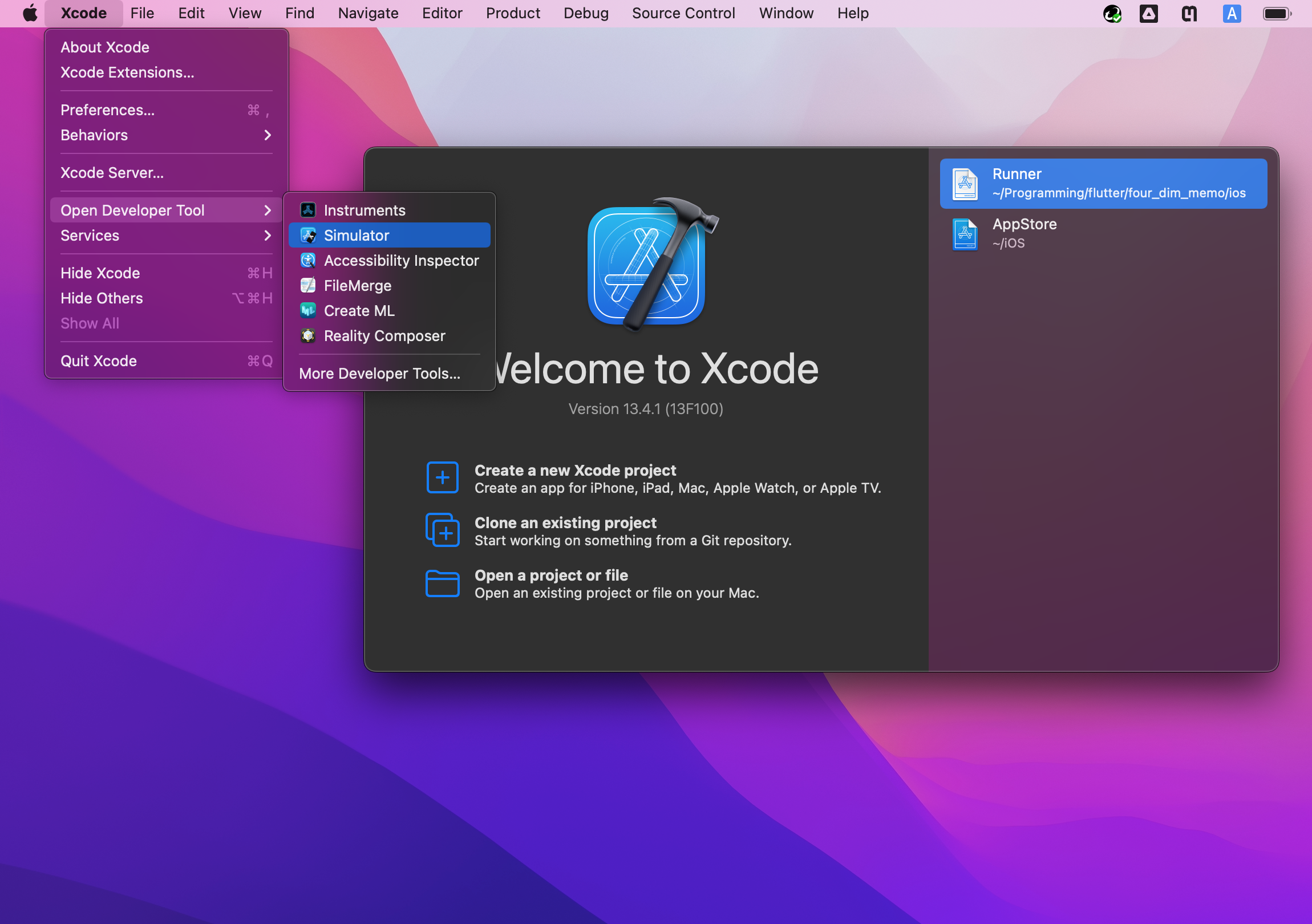
Task: Launch Simulator from the submenu
Action: pos(389,236)
